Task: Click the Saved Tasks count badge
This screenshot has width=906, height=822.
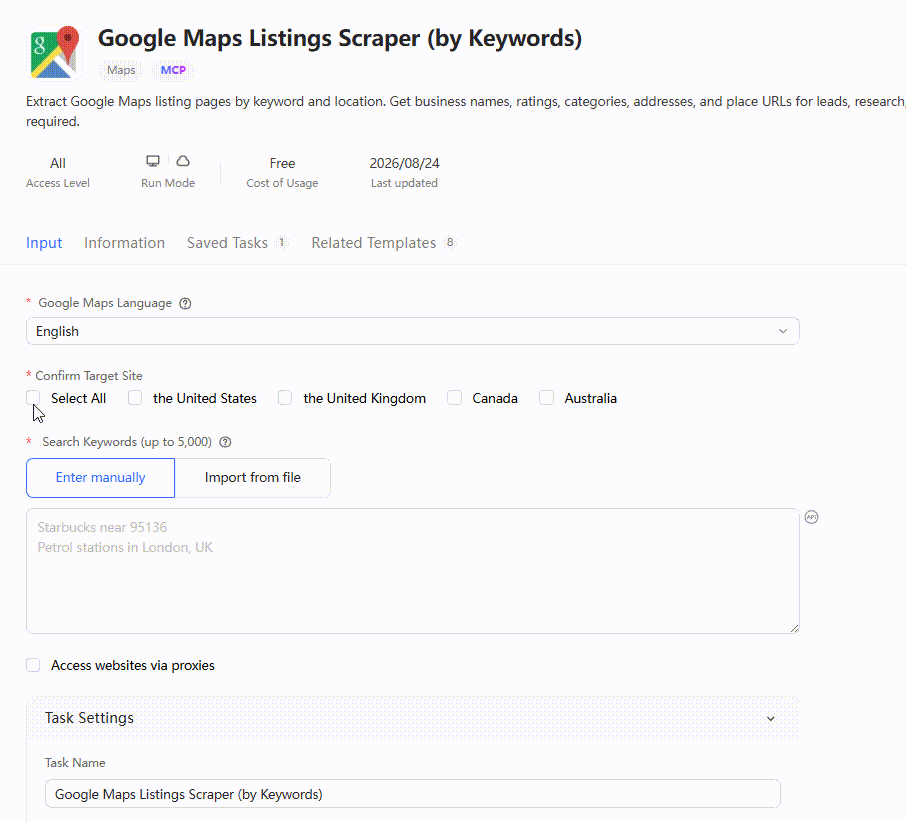Action: 281,243
